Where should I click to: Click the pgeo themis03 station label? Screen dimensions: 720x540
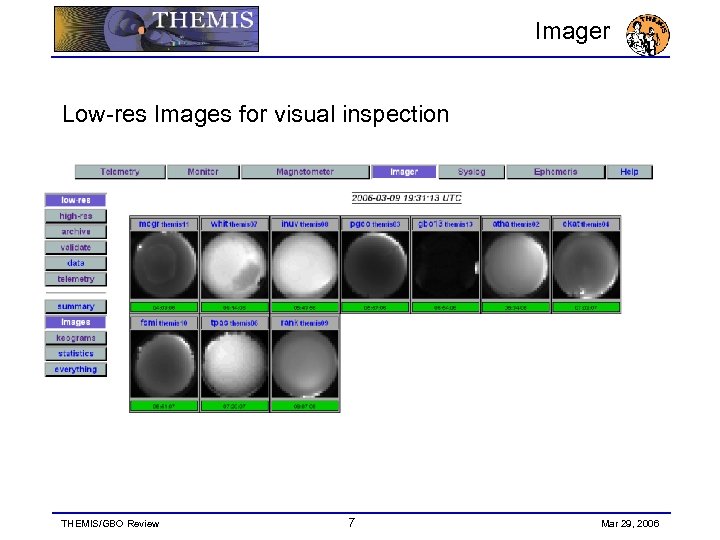click(x=375, y=224)
